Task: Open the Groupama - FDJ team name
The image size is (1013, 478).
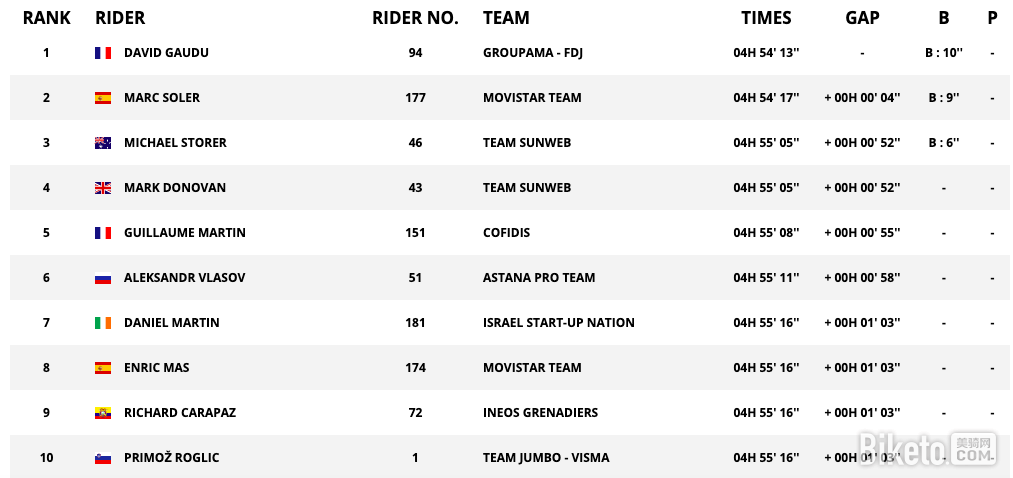Action: (532, 53)
